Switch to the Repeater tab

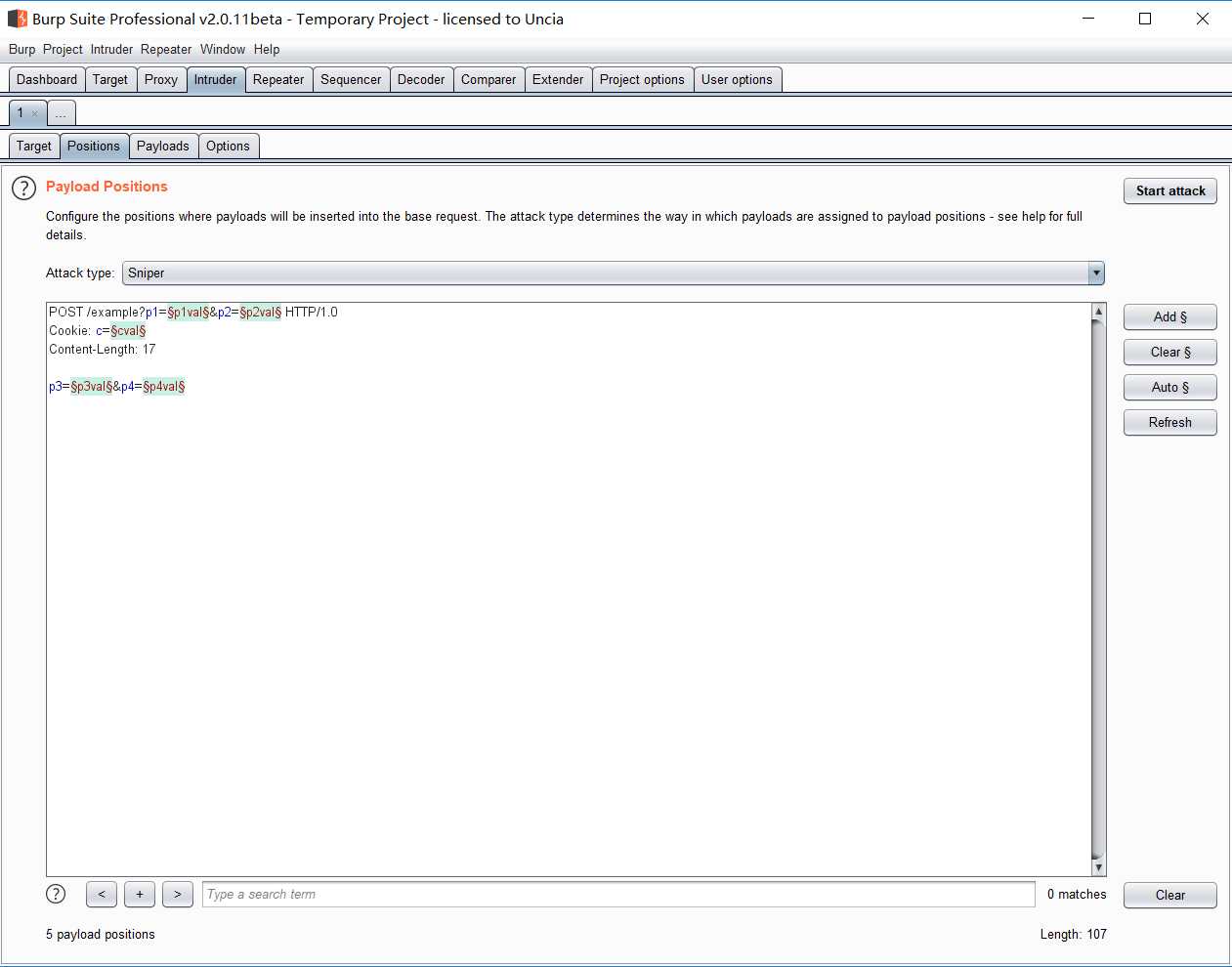tap(278, 80)
